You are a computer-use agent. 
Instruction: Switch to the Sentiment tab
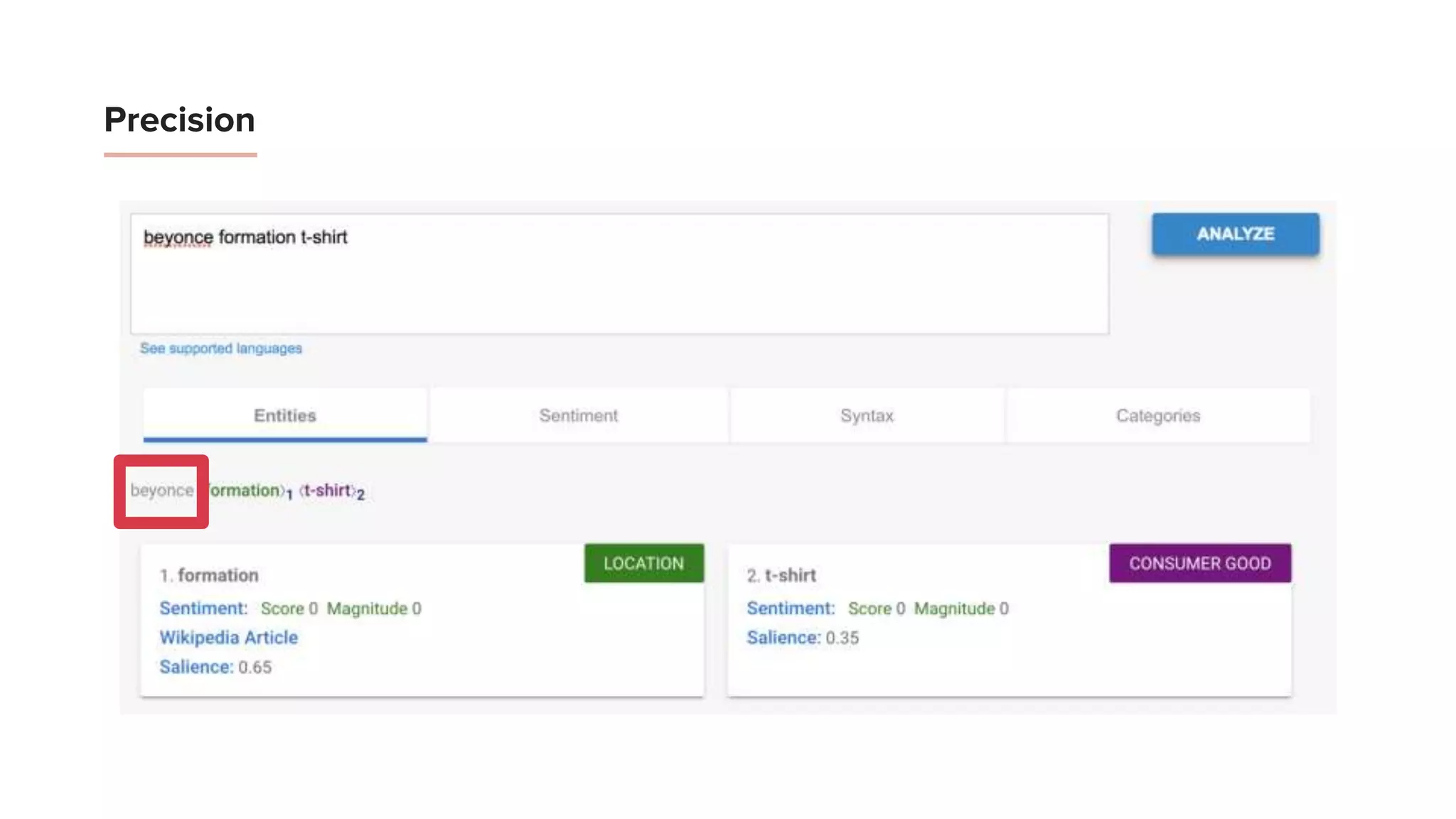click(x=578, y=415)
